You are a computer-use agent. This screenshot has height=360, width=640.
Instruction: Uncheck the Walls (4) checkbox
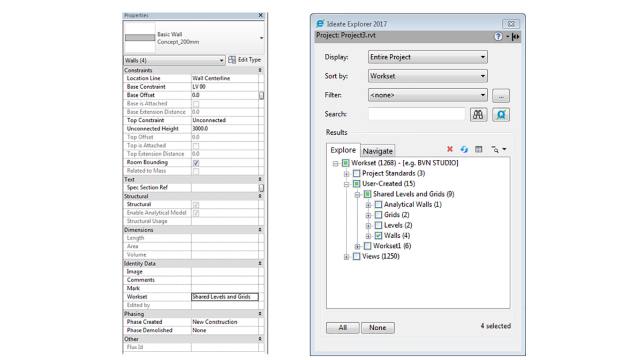click(x=378, y=236)
